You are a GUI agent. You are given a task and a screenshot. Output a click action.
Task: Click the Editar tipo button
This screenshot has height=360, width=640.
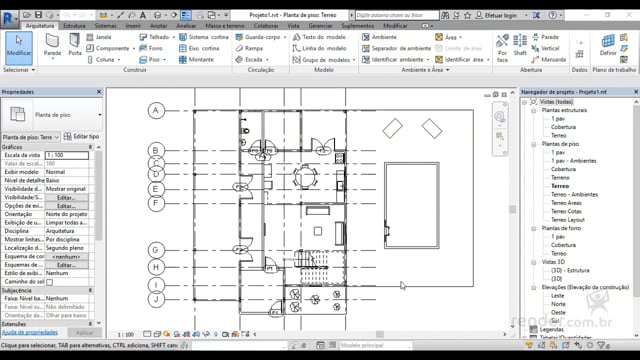click(x=81, y=136)
